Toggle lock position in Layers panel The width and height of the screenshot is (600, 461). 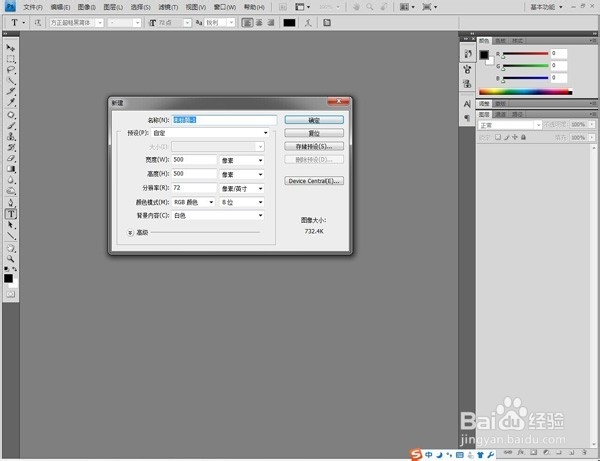pyautogui.click(x=515, y=137)
